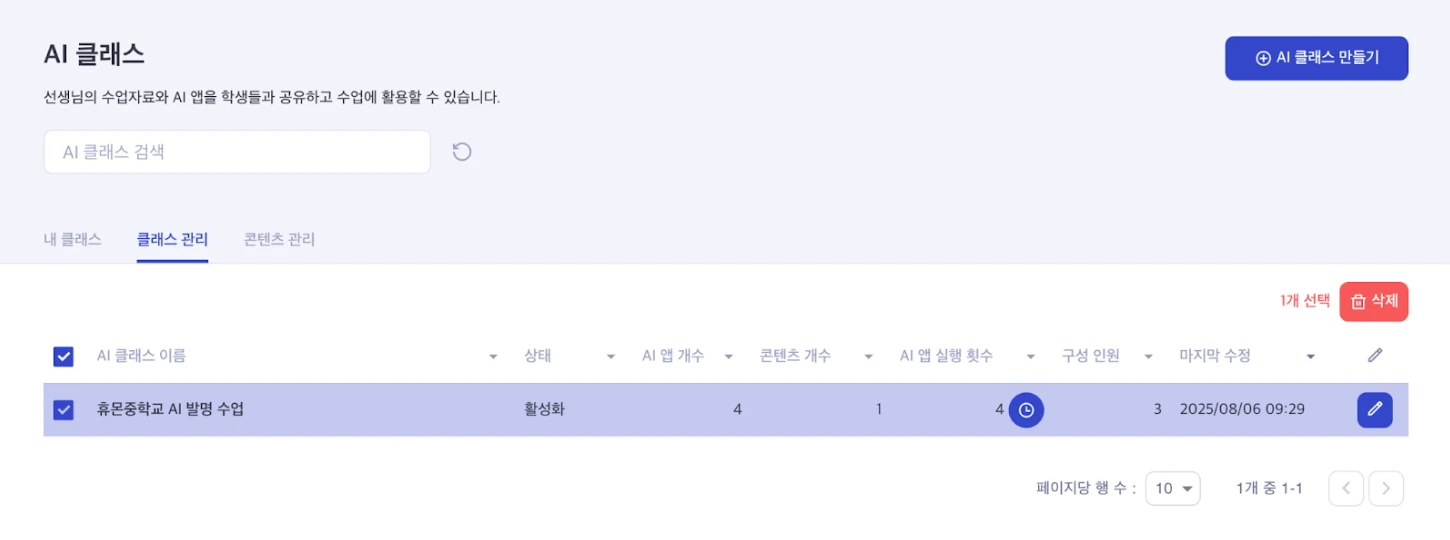The height and width of the screenshot is (540, 1450).
Task: Open 마지막 수정 column sort arrow
Action: click(1310, 357)
